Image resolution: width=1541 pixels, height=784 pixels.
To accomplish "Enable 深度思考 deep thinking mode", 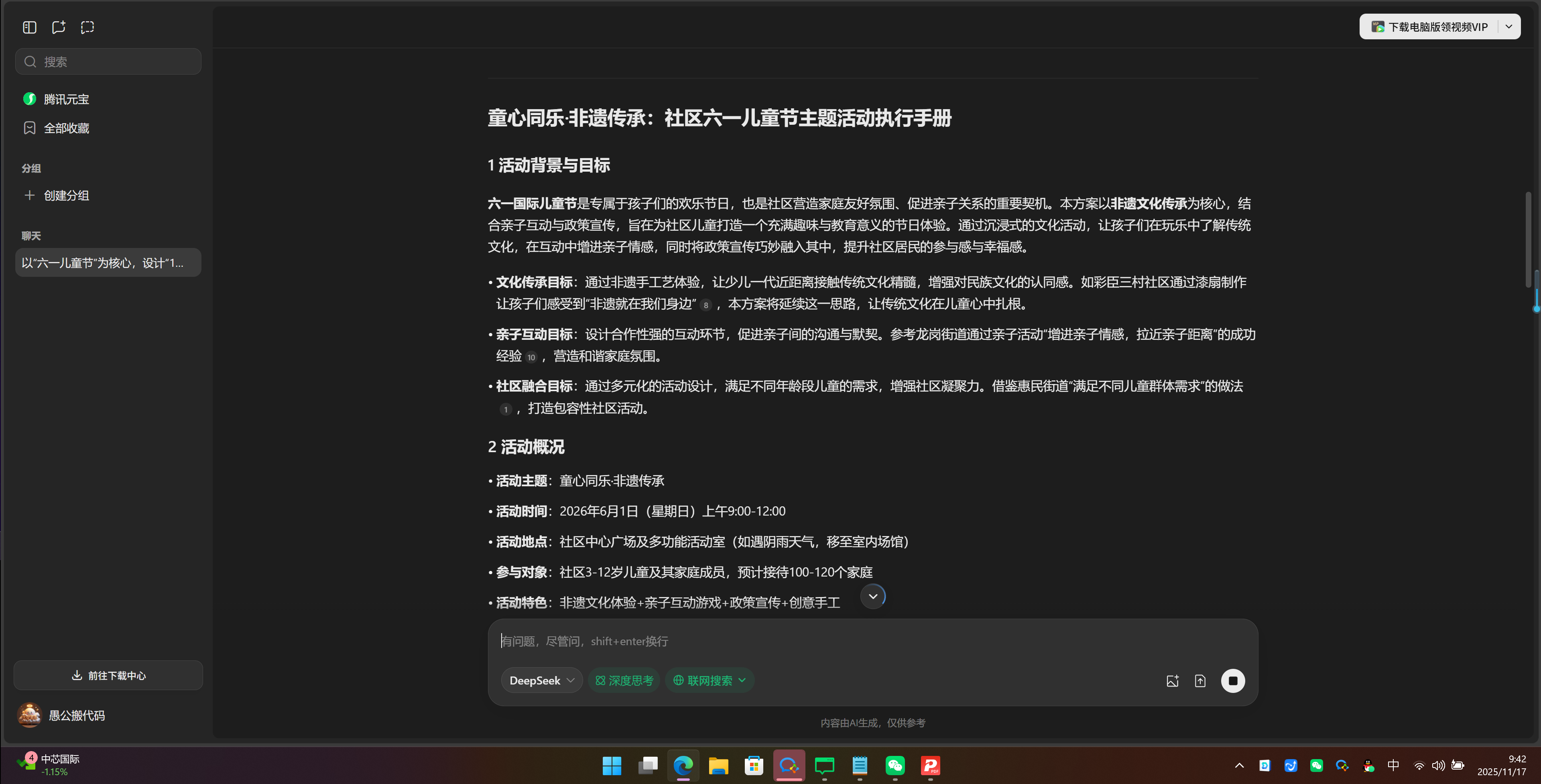I will click(623, 680).
